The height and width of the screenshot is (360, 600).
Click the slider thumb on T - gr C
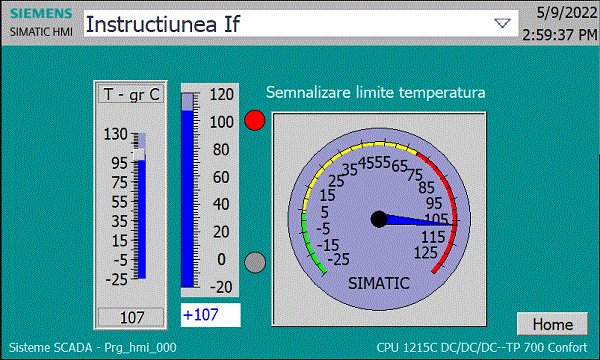click(139, 155)
